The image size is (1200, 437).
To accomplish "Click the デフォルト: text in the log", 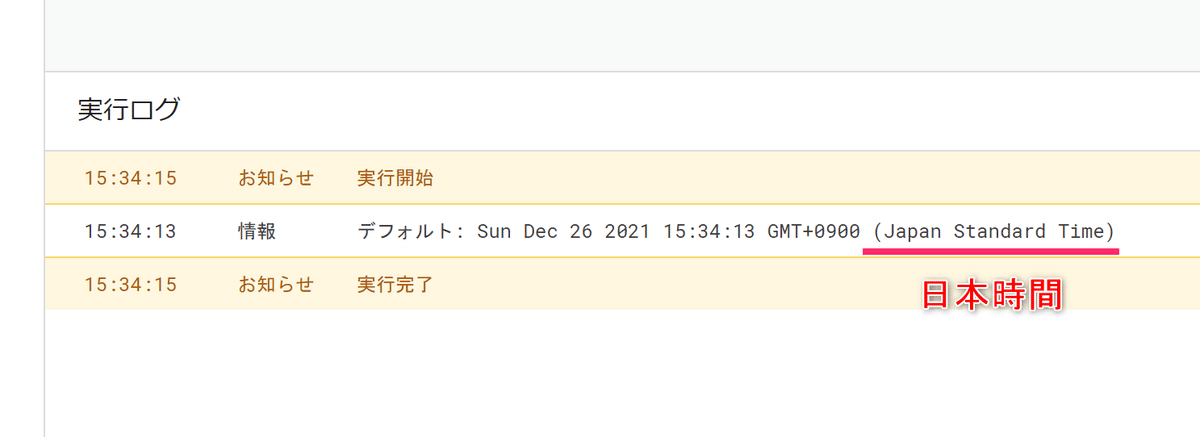I will (x=411, y=232).
